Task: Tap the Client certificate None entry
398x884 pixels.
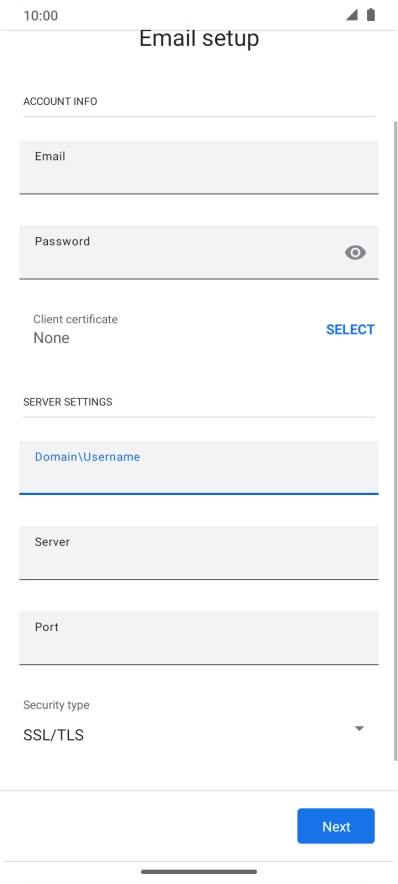Action: (76, 329)
